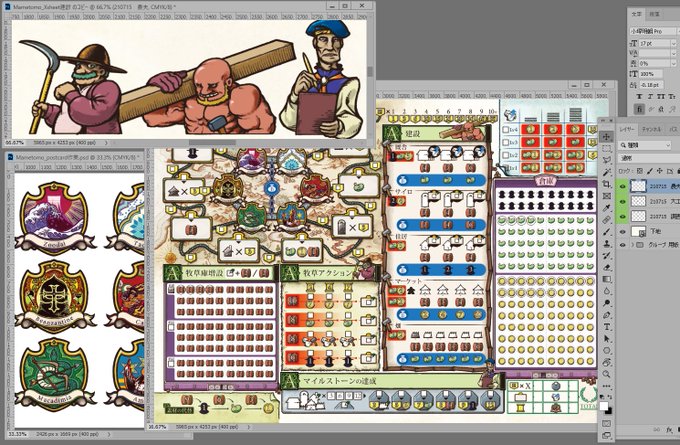Switch to the パス tab

coord(673,130)
